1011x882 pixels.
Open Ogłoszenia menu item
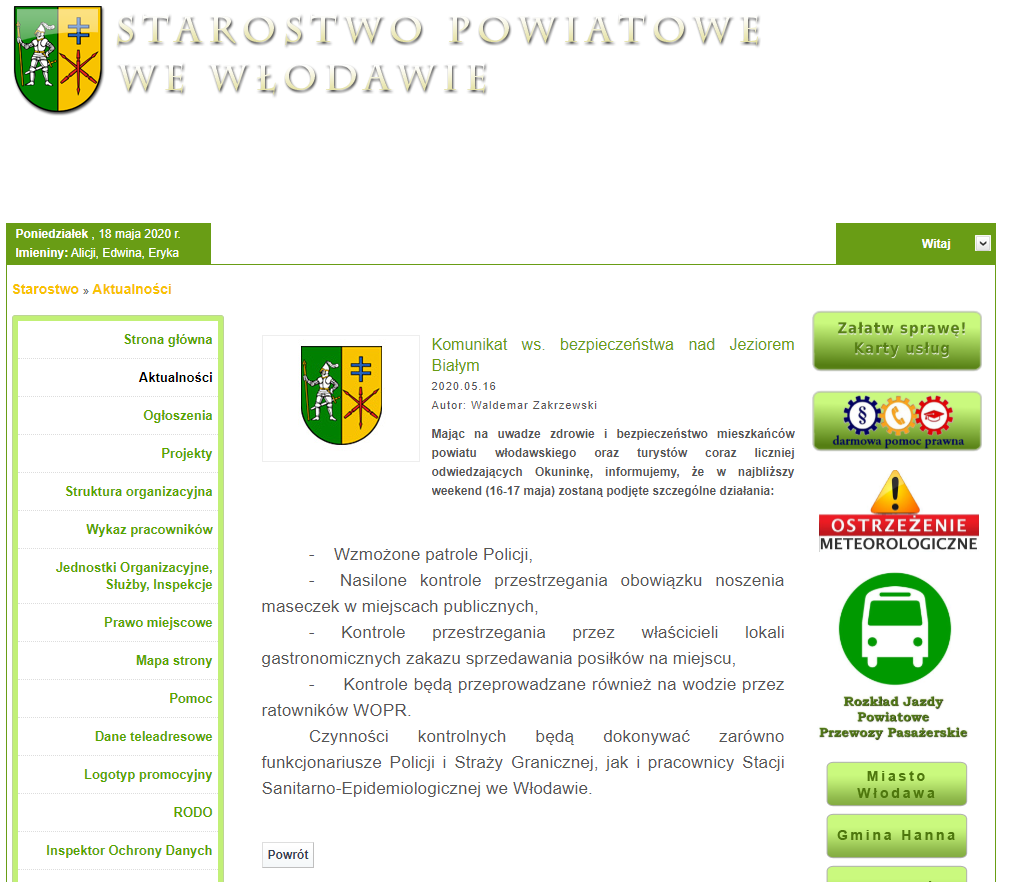tap(177, 415)
